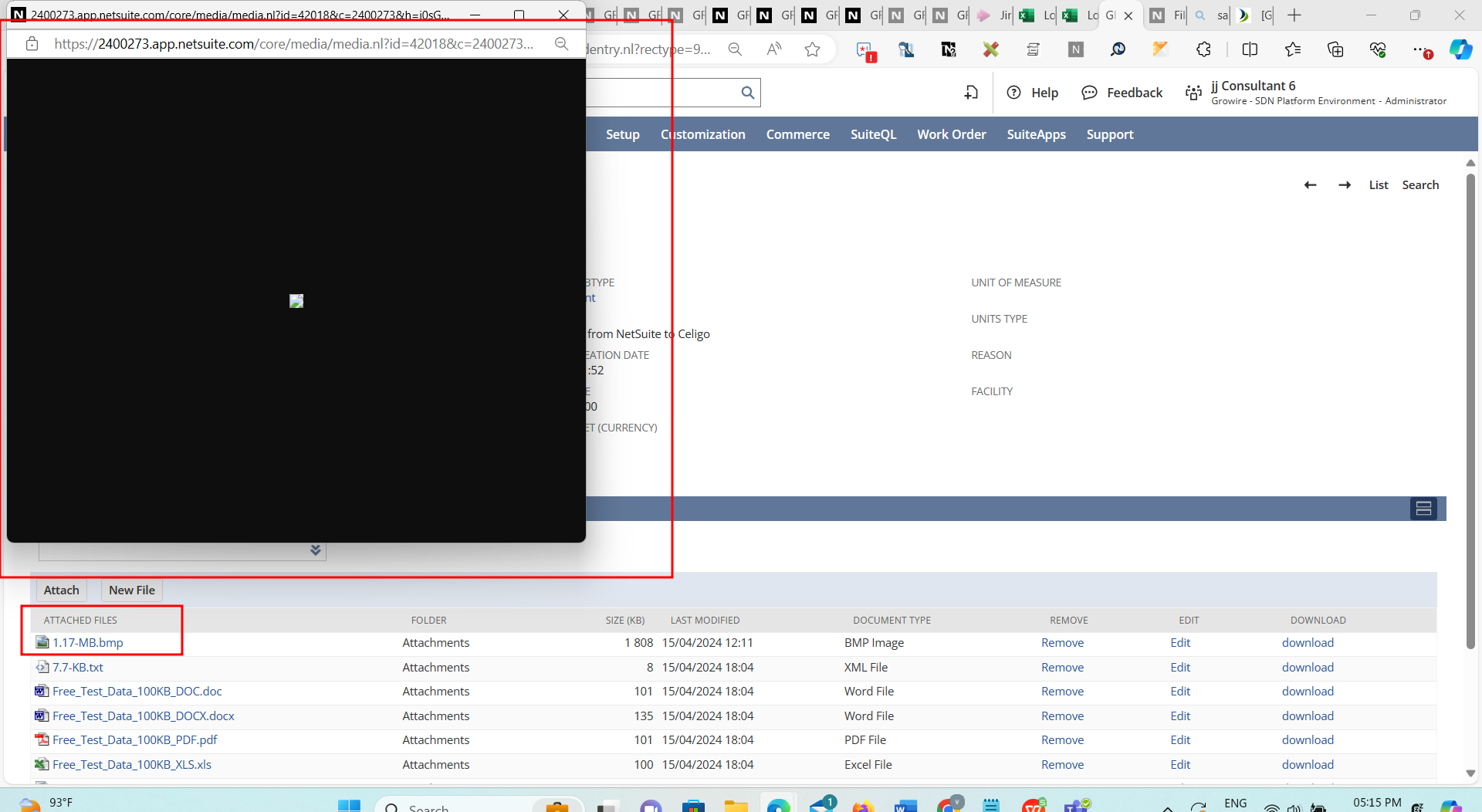Open the SuiteApps menu

[1036, 134]
